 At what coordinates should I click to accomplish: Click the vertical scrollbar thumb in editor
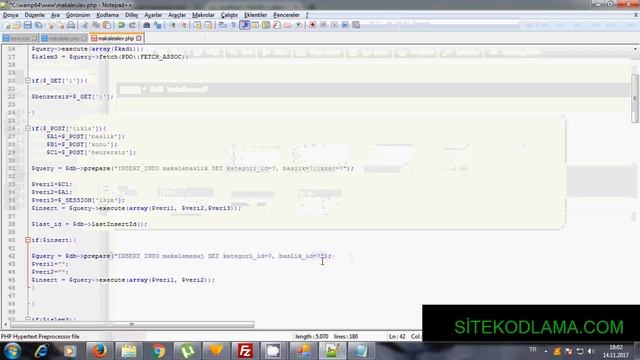tap(635, 98)
